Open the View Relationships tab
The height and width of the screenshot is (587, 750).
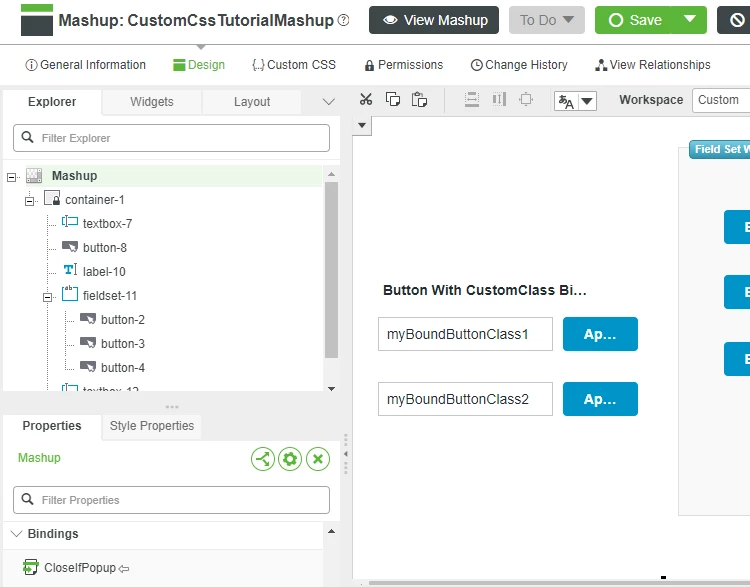click(652, 65)
